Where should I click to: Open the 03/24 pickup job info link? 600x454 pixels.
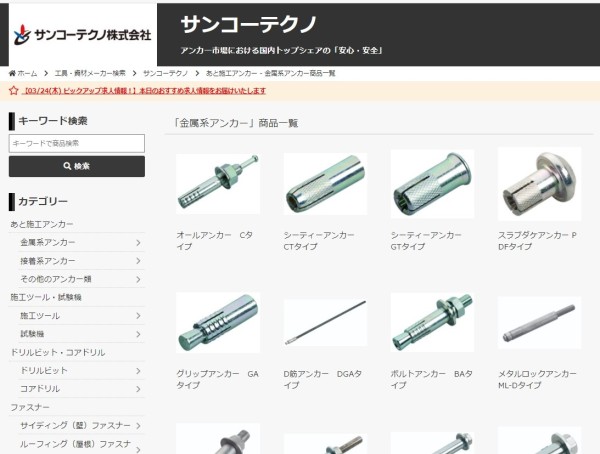coord(144,91)
